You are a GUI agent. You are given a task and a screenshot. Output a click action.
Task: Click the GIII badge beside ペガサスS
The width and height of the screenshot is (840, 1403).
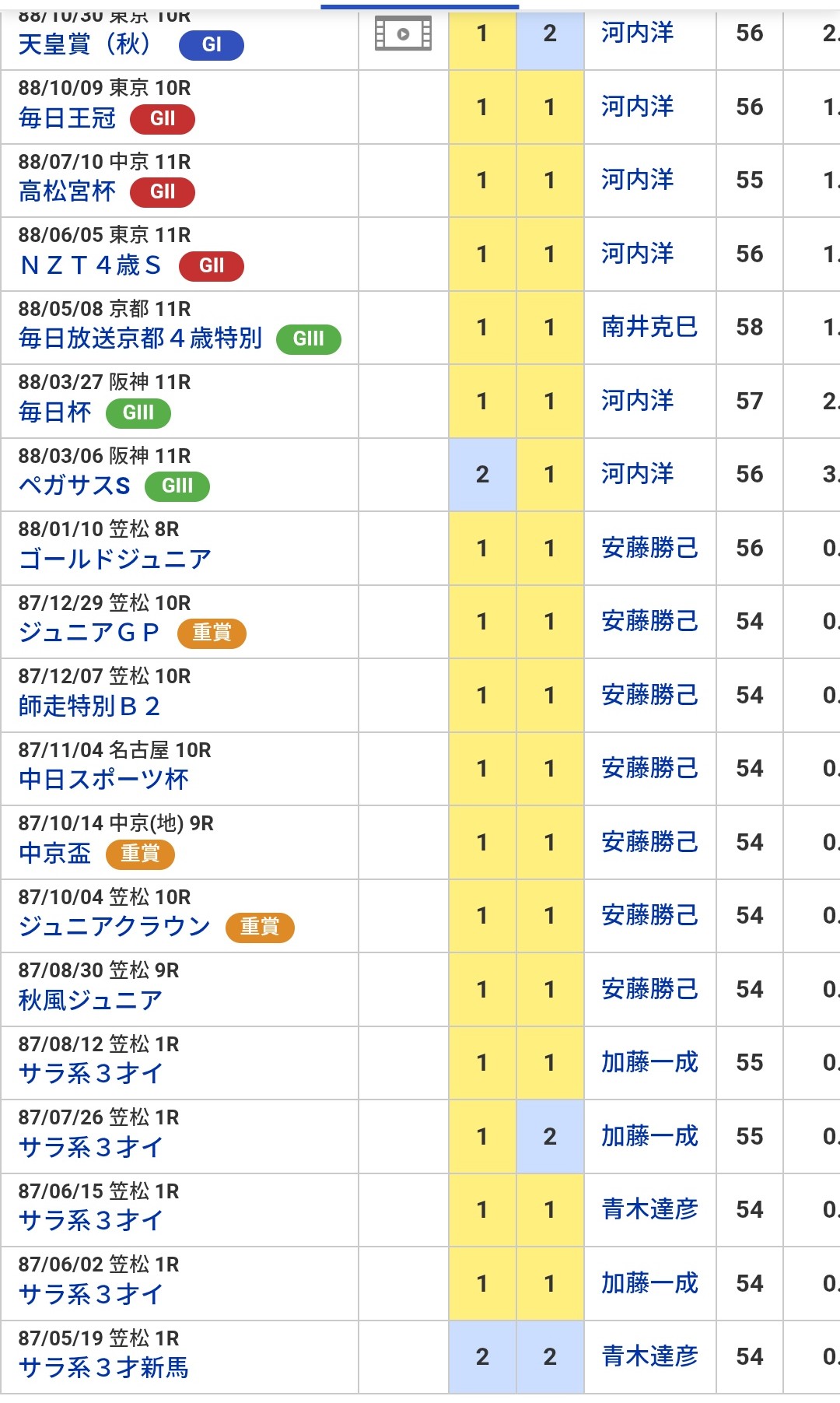tap(177, 486)
